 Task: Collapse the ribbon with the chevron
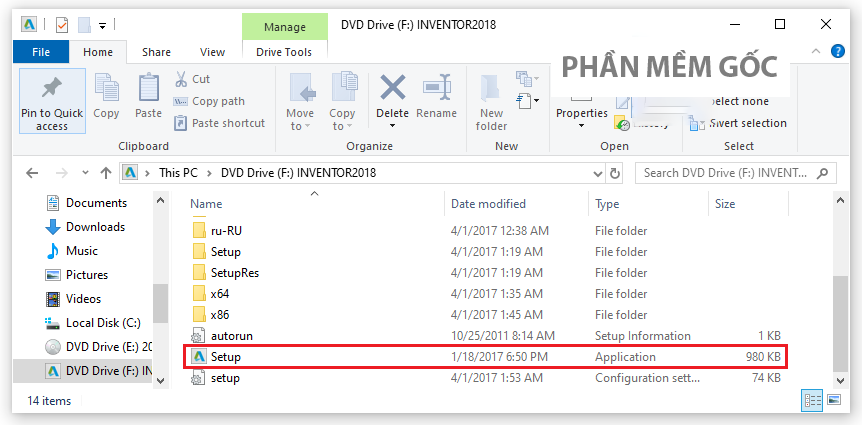[816, 51]
